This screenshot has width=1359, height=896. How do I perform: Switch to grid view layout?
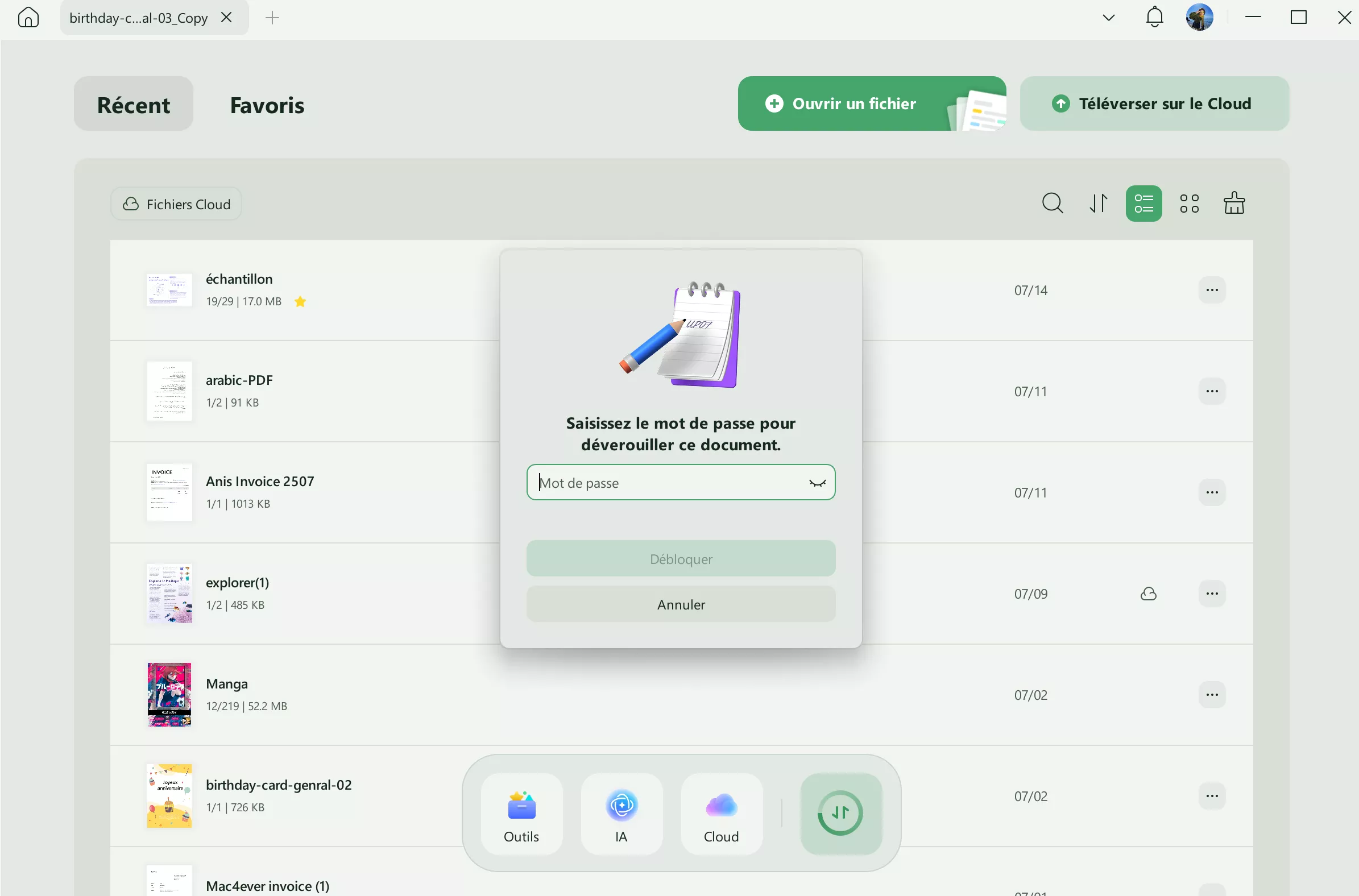(x=1190, y=204)
